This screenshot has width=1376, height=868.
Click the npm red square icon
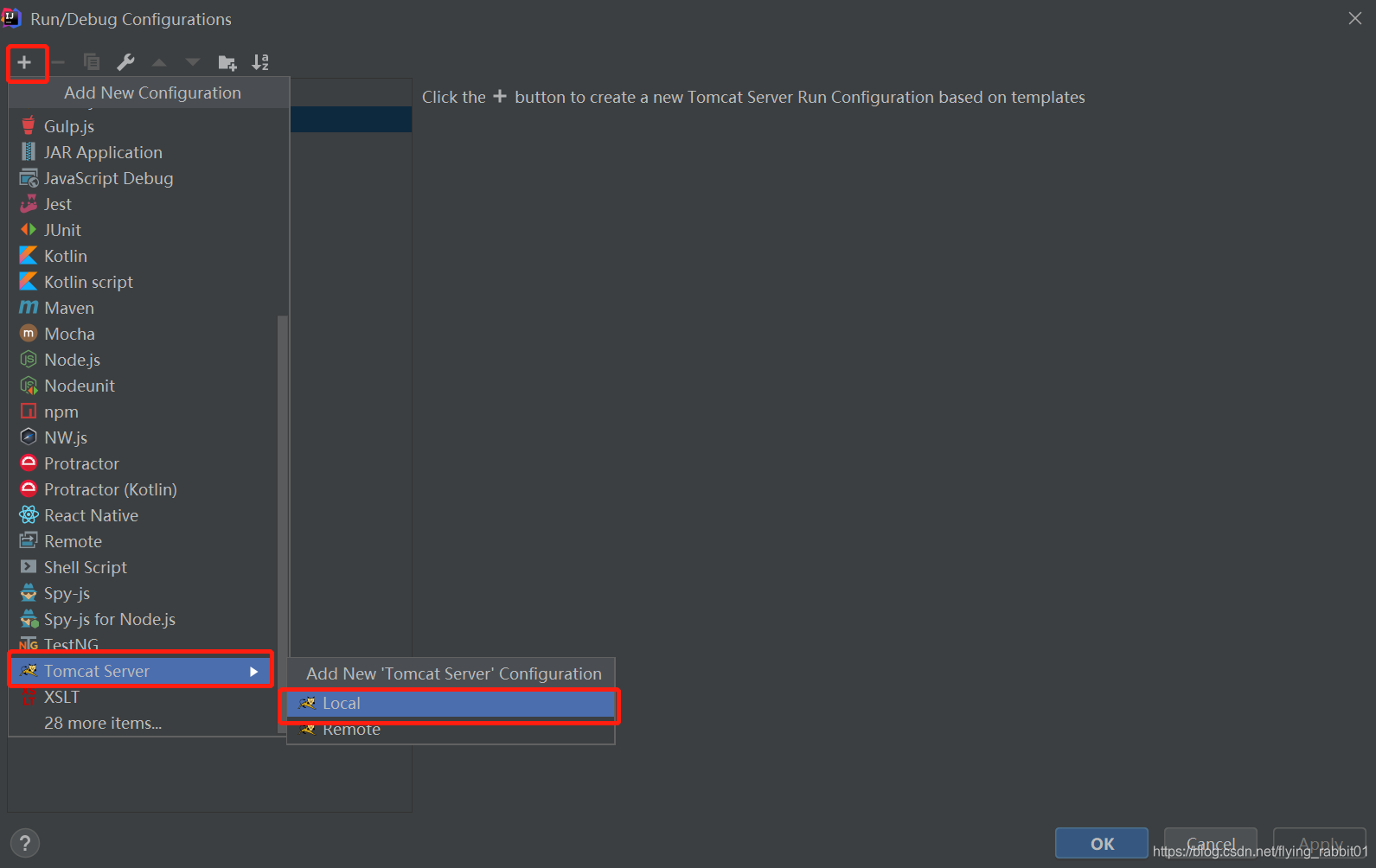tap(29, 412)
